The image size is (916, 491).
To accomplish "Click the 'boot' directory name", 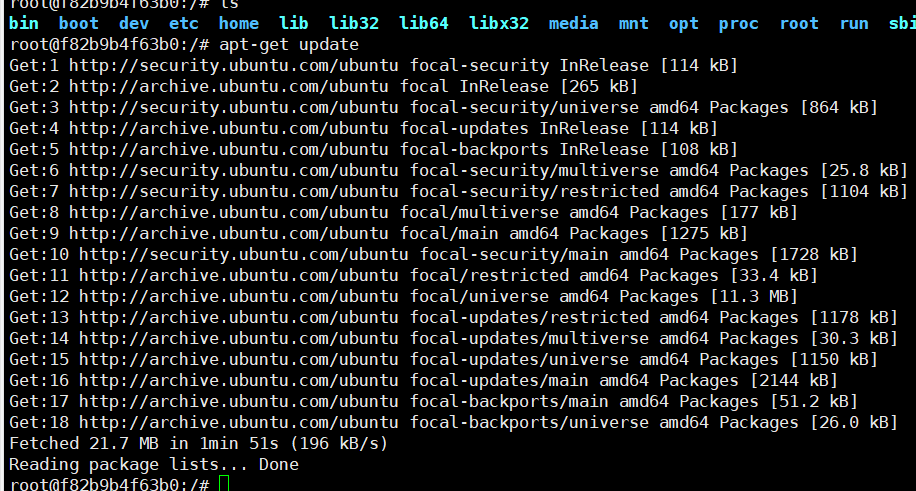I will pyautogui.click(x=79, y=23).
